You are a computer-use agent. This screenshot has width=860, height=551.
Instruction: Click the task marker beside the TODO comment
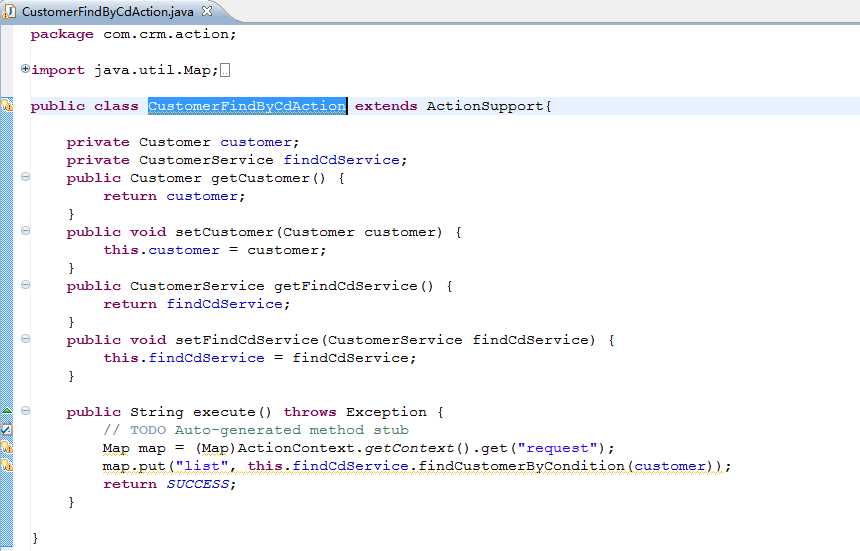pyautogui.click(x=7, y=430)
